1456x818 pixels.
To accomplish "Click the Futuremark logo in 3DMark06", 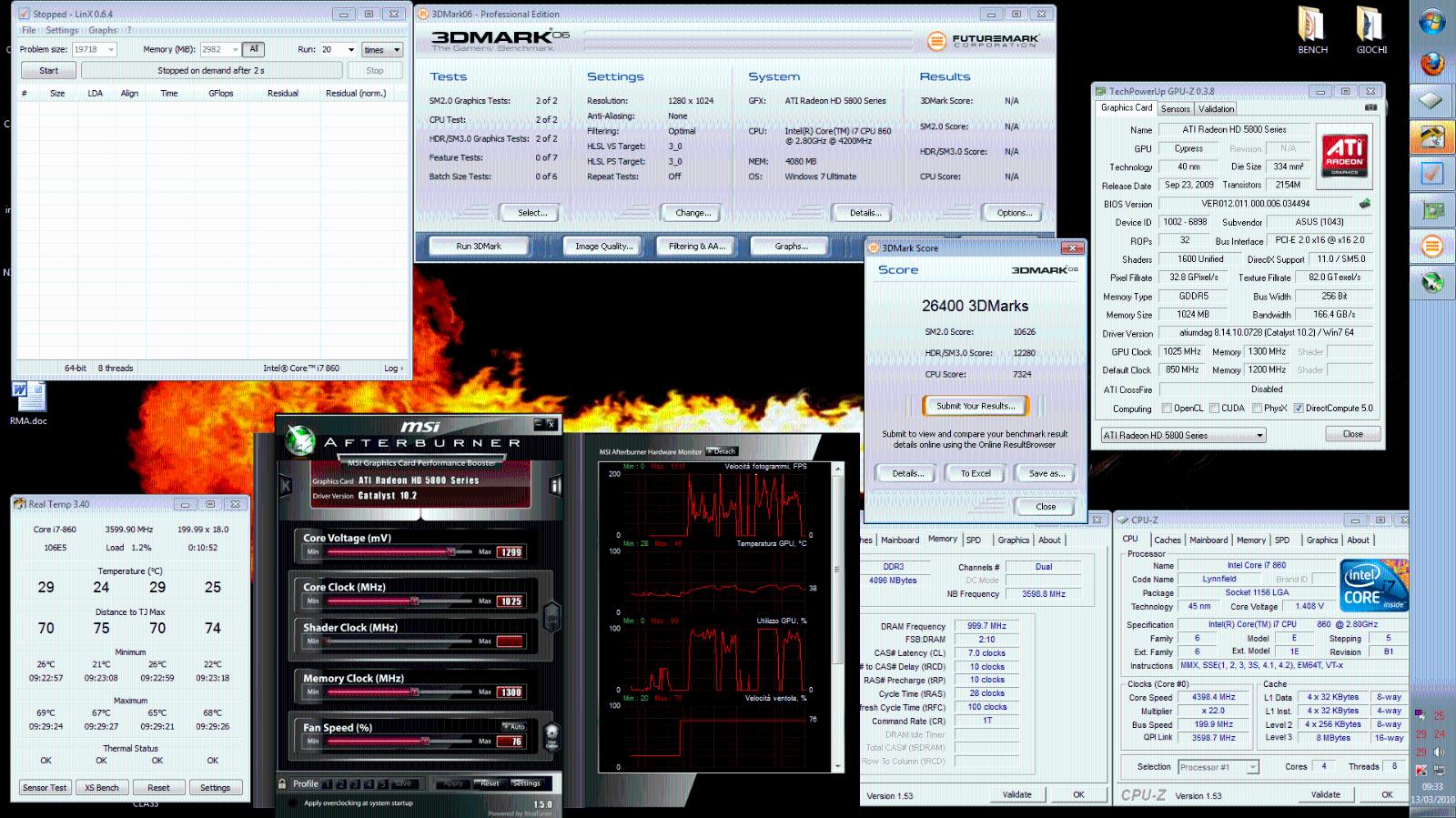I will [982, 41].
